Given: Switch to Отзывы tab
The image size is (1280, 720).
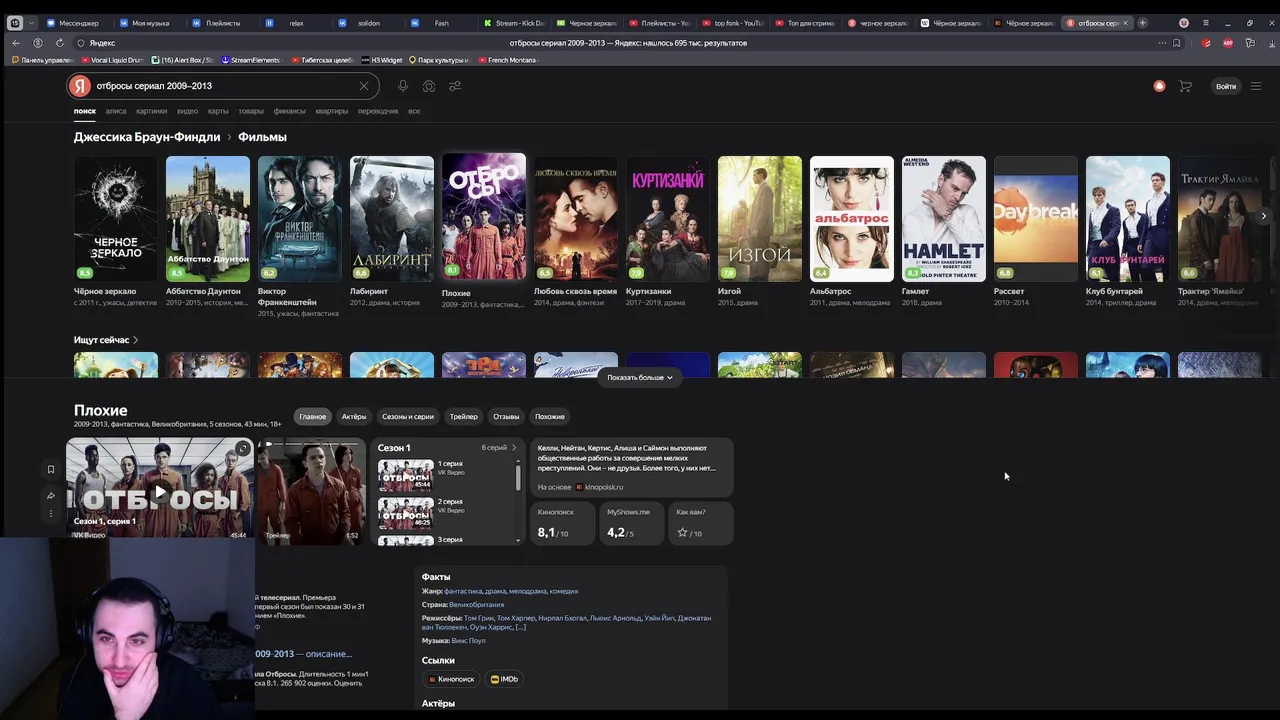Looking at the screenshot, I should tap(506, 416).
